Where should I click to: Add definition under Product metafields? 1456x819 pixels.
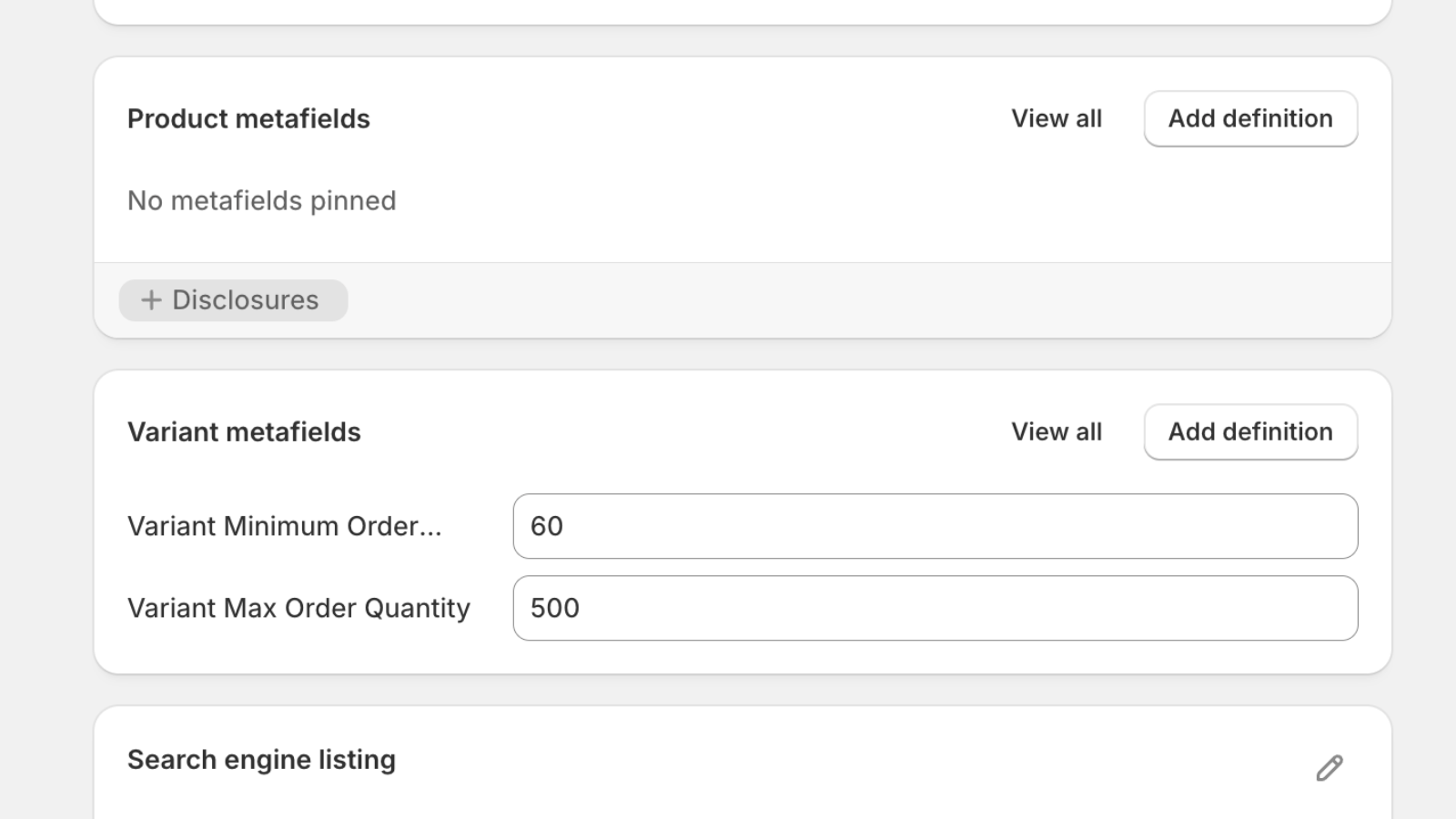(x=1250, y=118)
